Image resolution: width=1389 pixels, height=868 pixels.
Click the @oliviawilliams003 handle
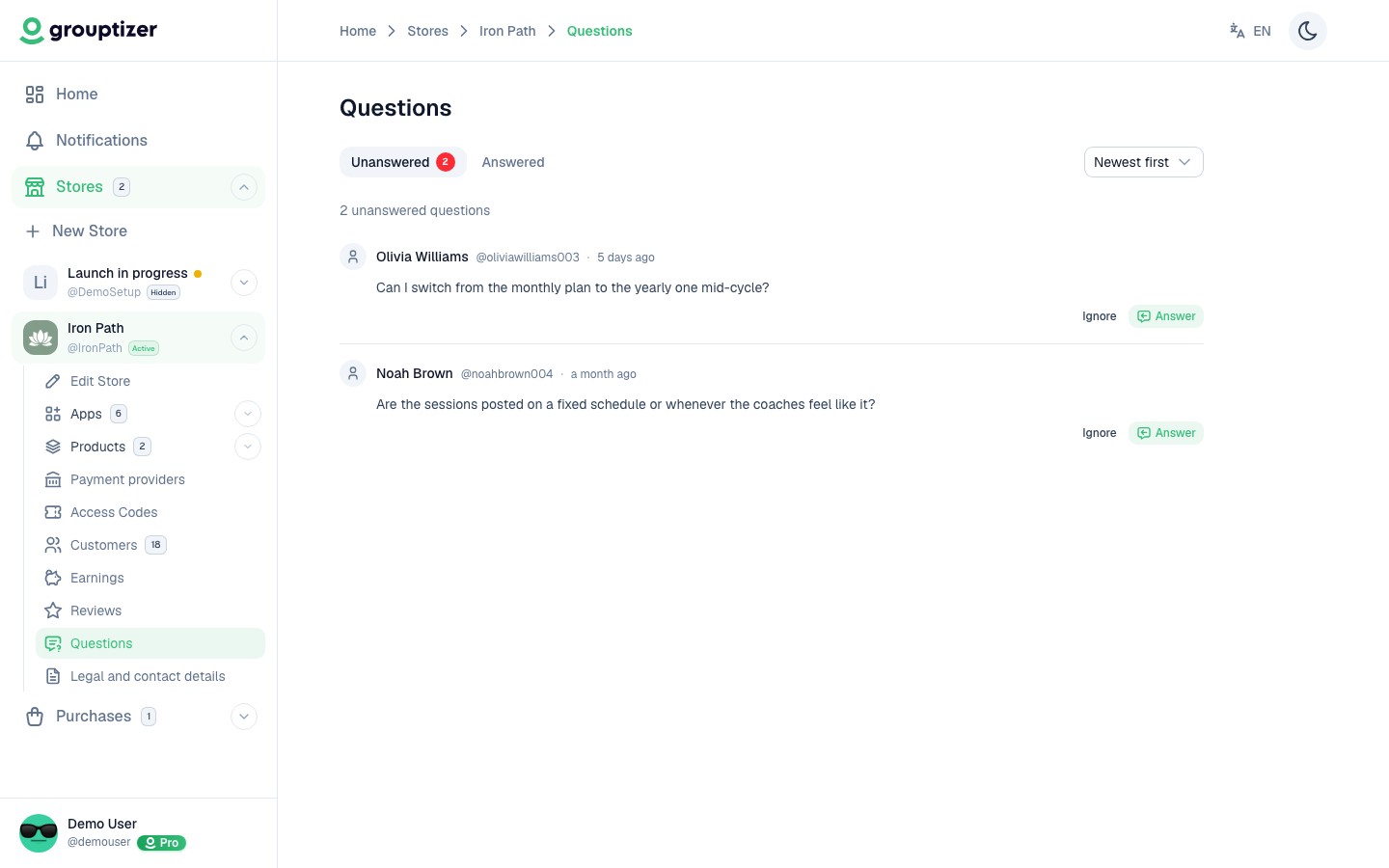[528, 258]
